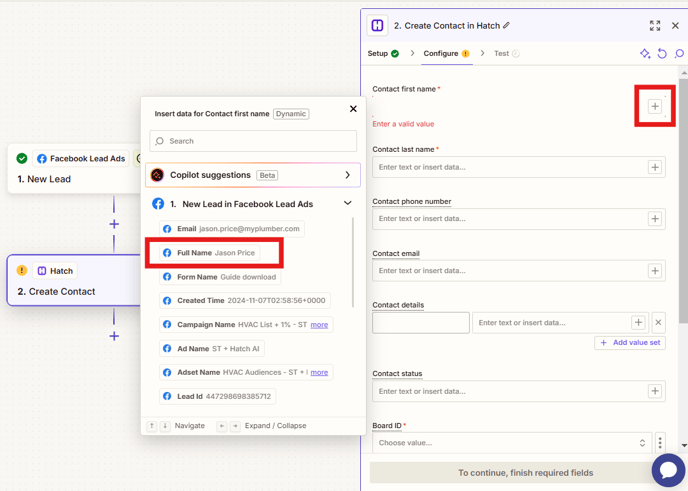The width and height of the screenshot is (688, 491).
Task: Add a step below Create Contact node
Action: coord(114,336)
